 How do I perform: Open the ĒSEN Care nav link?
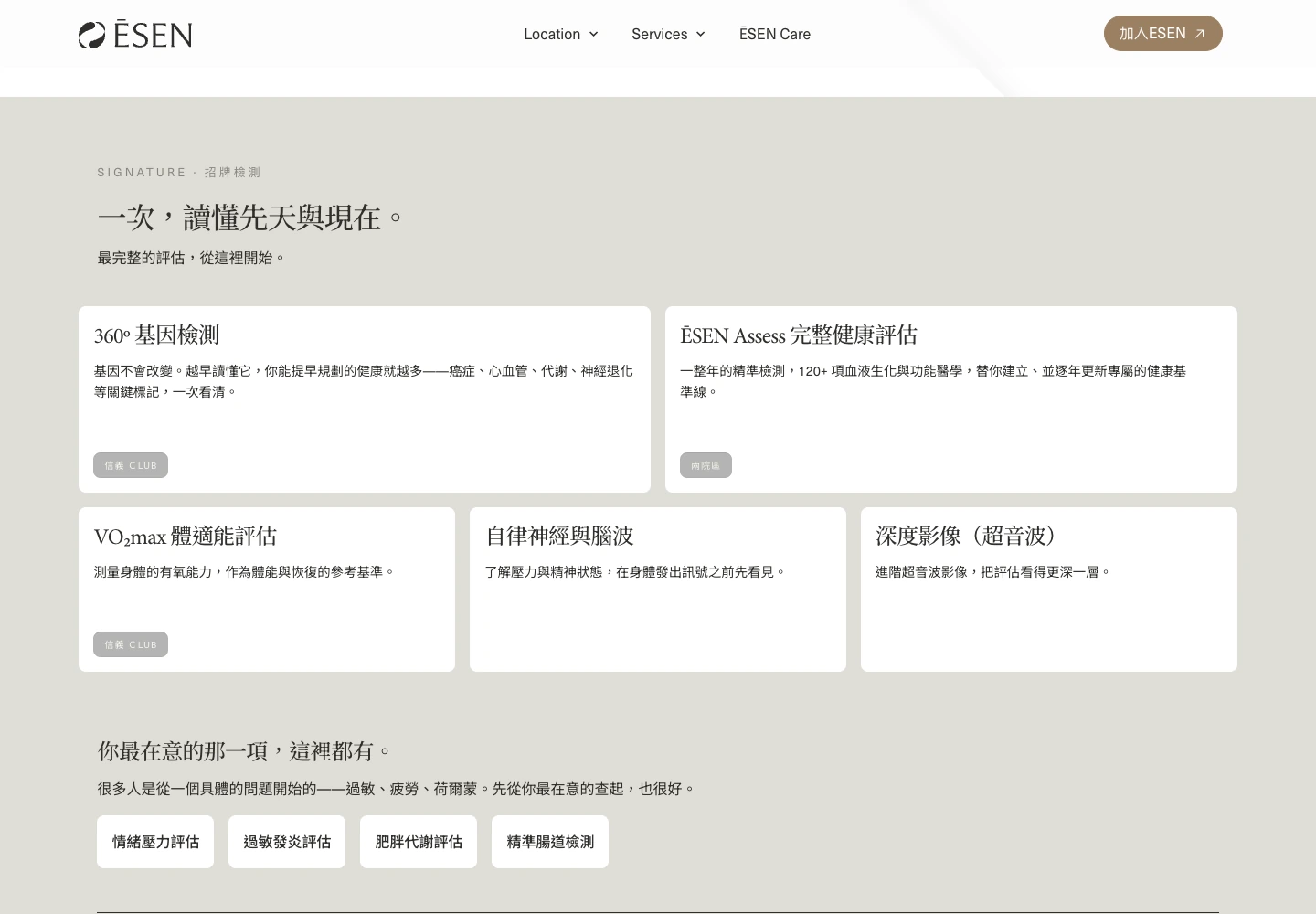pyautogui.click(x=775, y=34)
